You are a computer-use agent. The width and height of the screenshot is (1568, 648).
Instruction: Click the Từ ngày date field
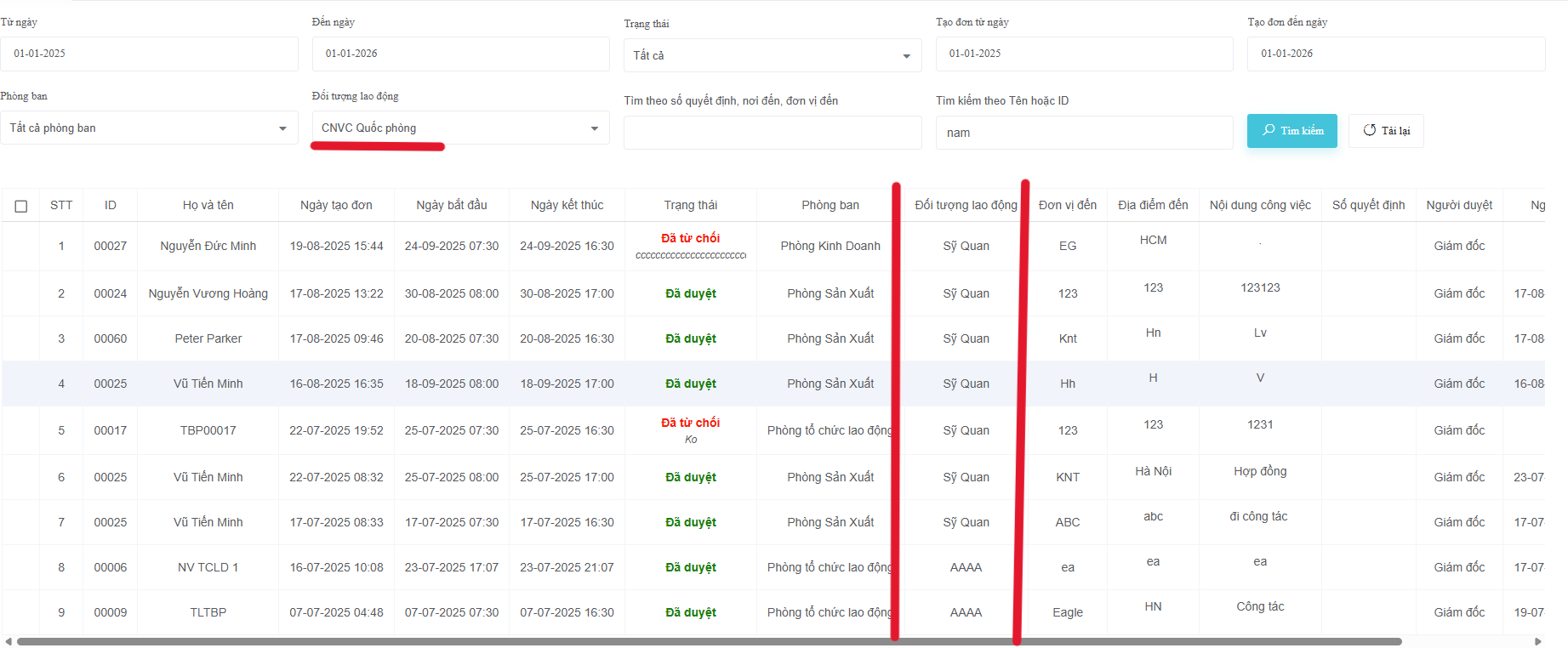149,54
